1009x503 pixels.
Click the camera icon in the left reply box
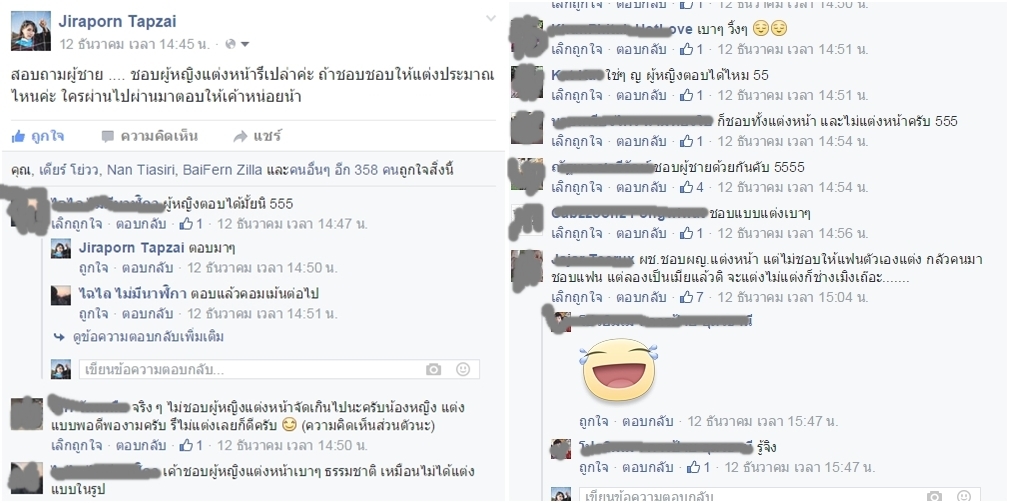(433, 369)
